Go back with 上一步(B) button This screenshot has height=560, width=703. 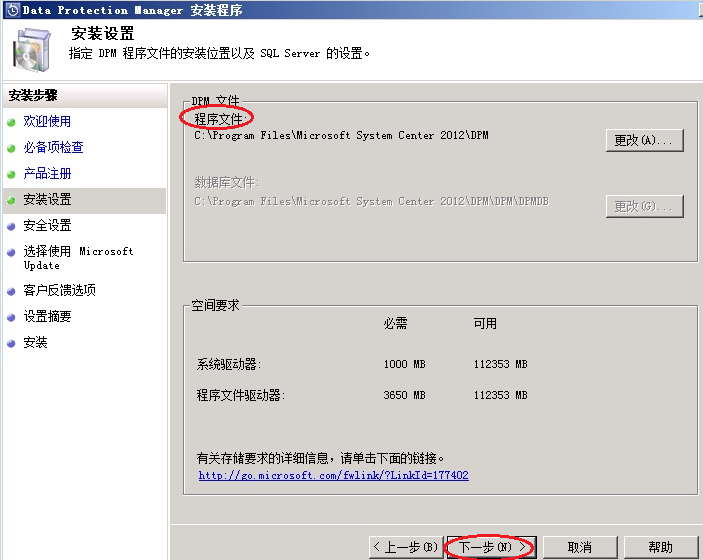point(406,547)
